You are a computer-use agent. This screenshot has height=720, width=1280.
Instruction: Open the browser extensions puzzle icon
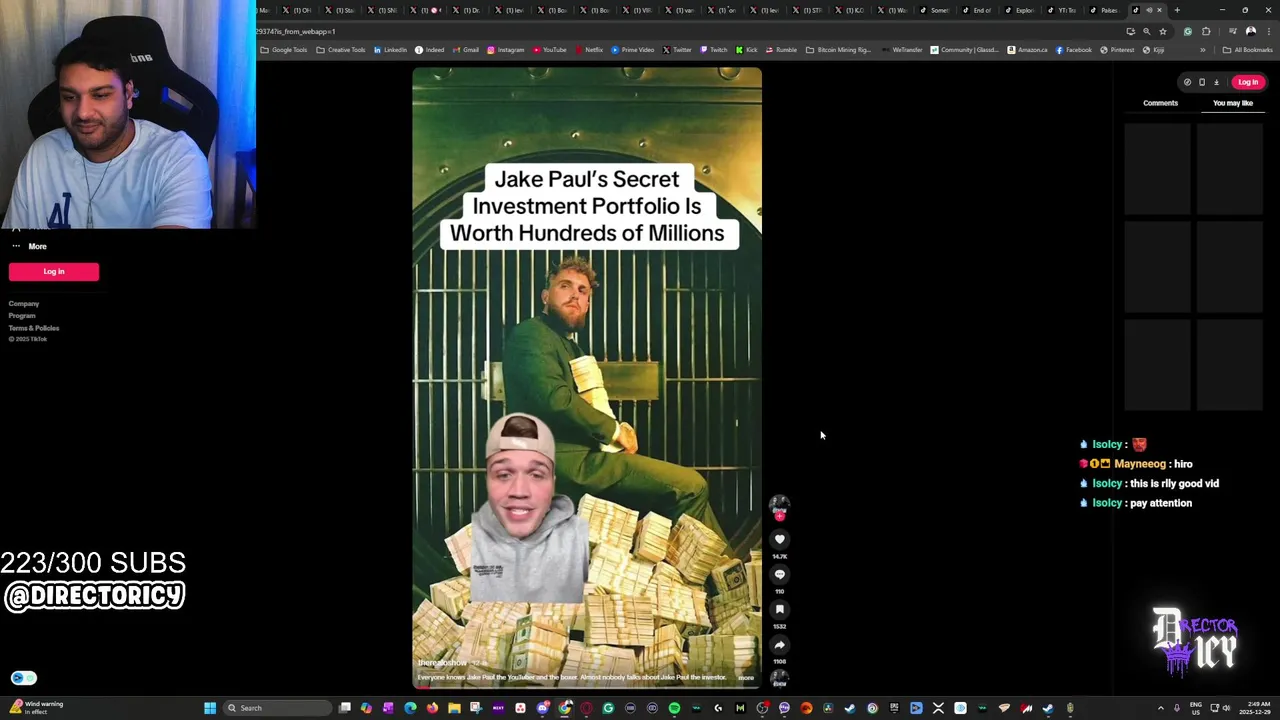(x=1206, y=31)
